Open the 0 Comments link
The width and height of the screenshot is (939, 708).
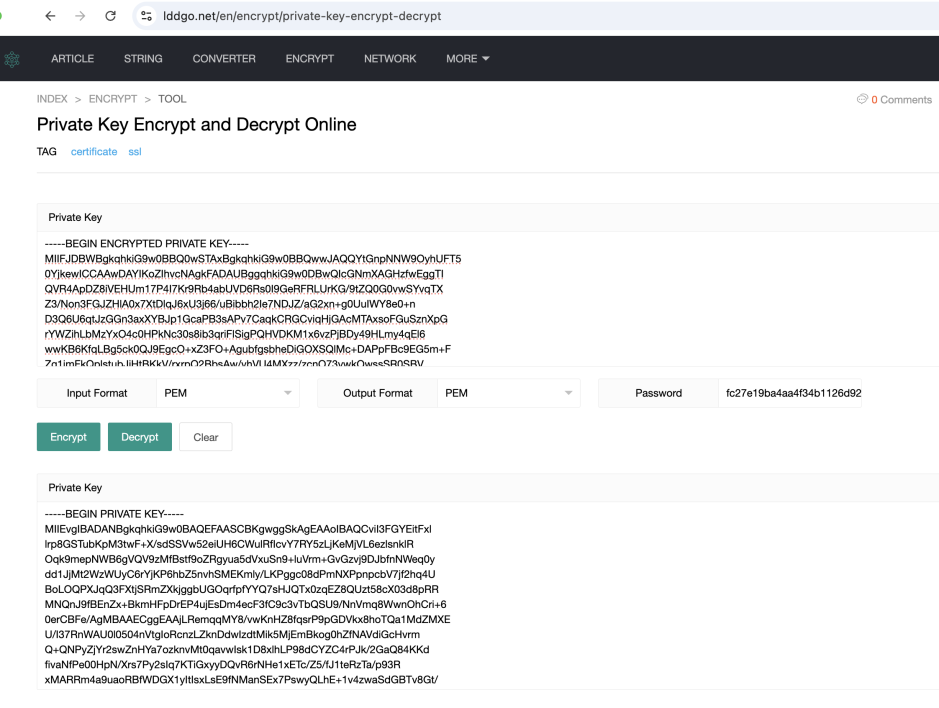(x=901, y=99)
